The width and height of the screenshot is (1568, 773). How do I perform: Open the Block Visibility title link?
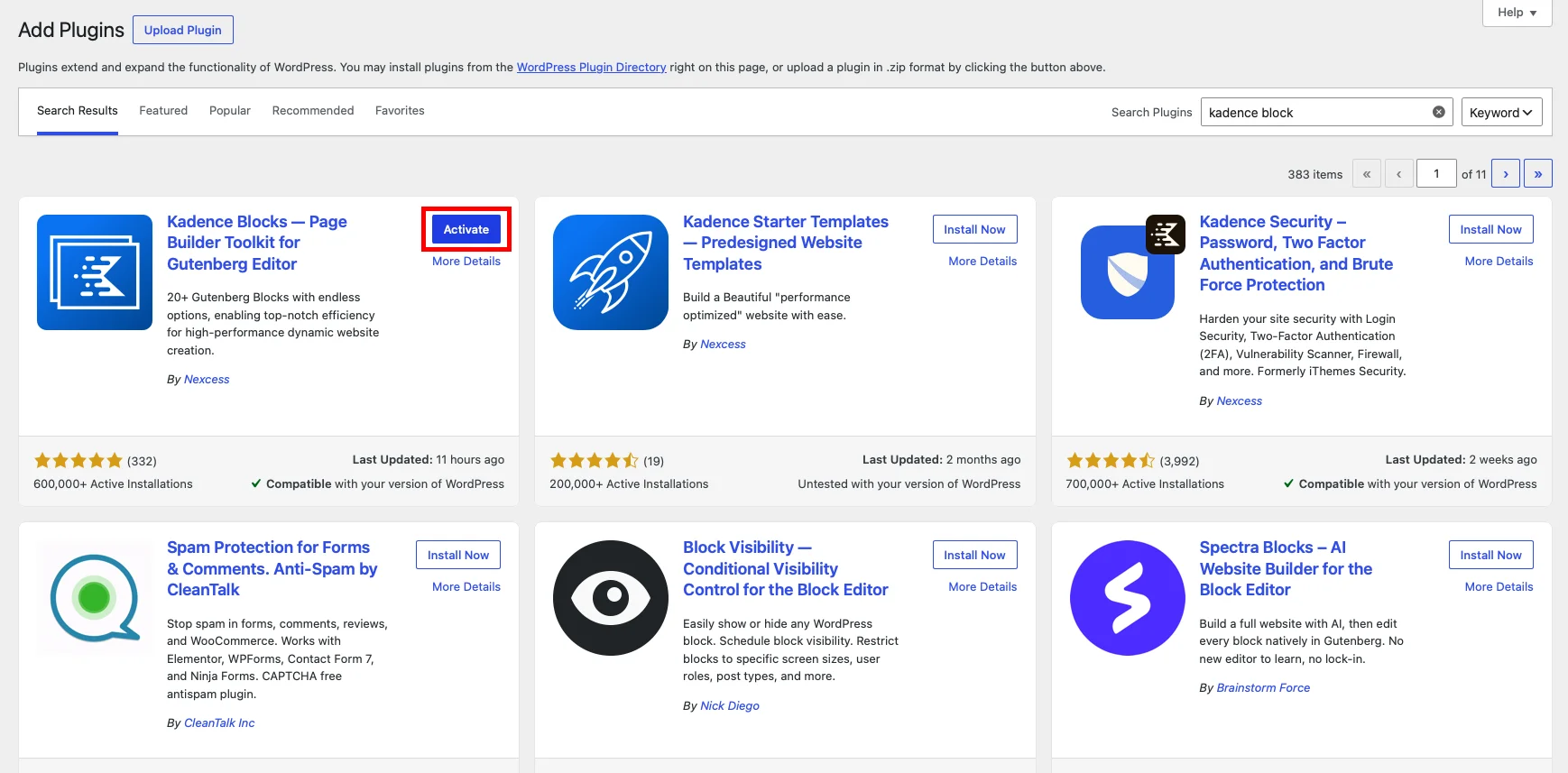coord(786,568)
